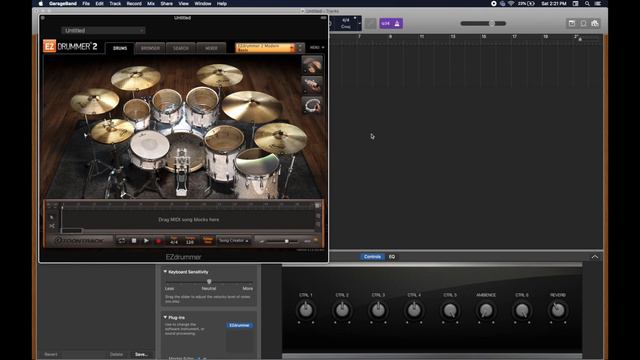Open the Mix menu
This screenshot has width=640, height=360.
(x=151, y=3)
